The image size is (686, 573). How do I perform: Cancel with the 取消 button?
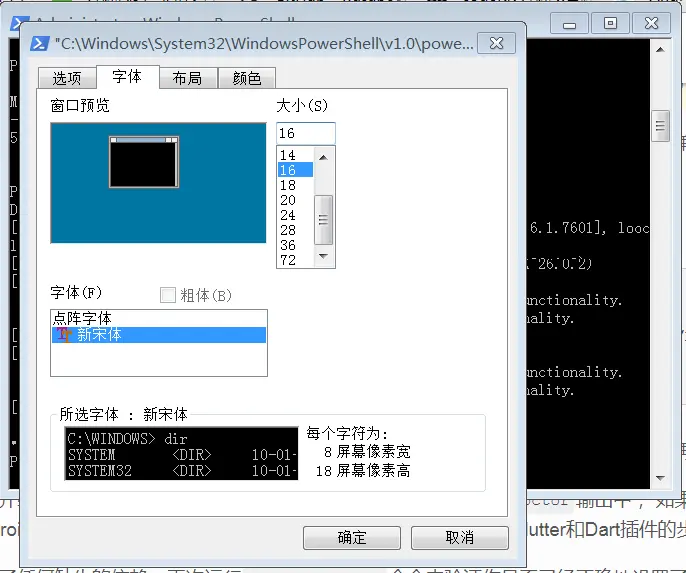coord(460,538)
